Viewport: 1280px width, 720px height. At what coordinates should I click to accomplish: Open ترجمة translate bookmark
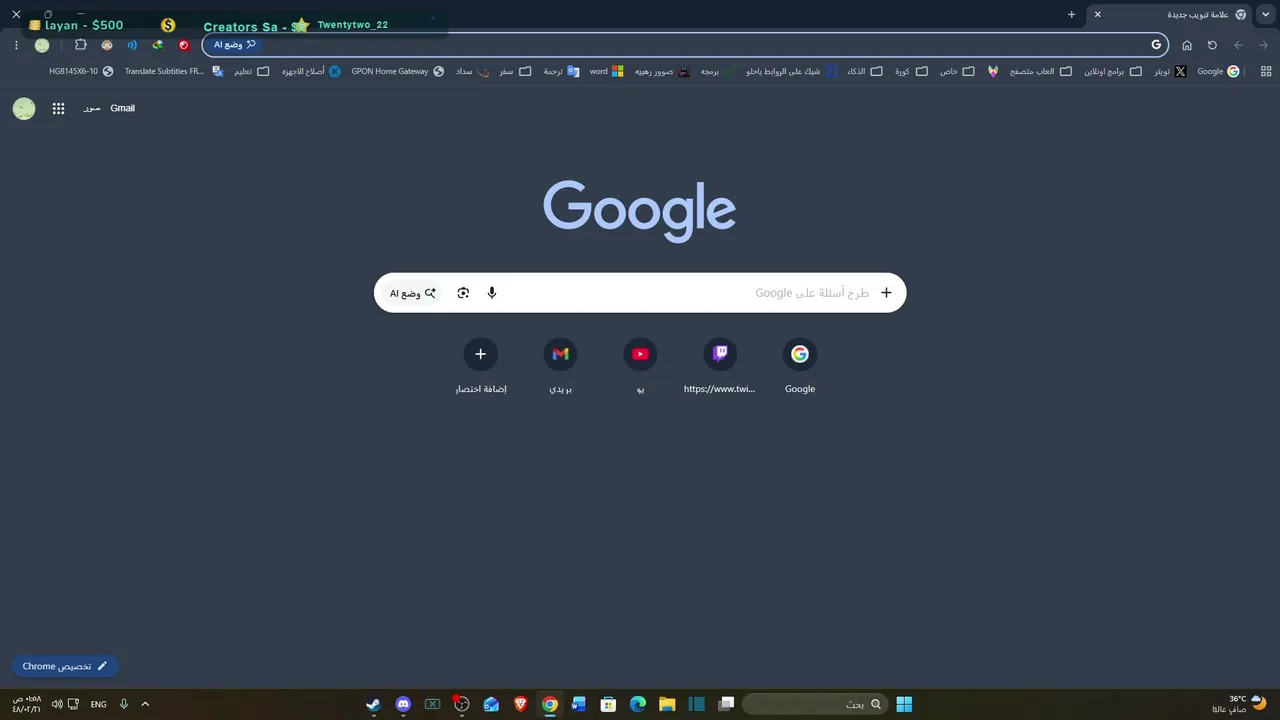[x=561, y=72]
